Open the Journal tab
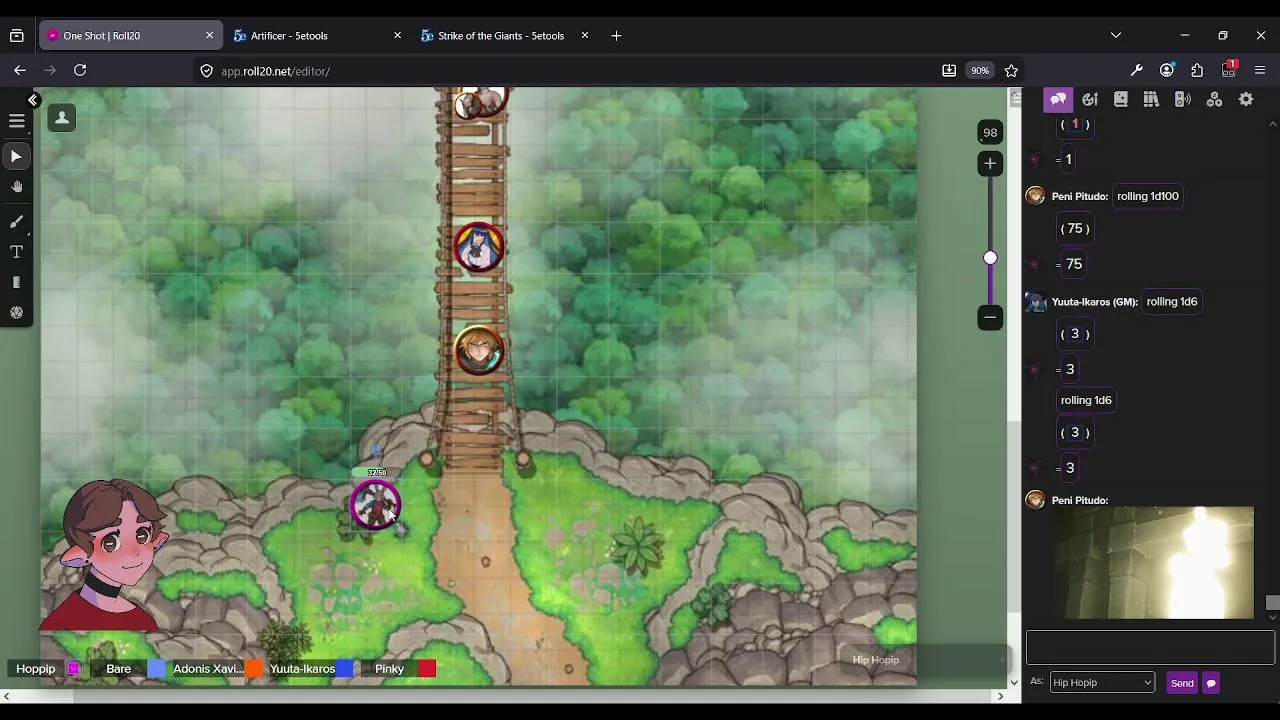This screenshot has height=720, width=1280. coord(1121,99)
